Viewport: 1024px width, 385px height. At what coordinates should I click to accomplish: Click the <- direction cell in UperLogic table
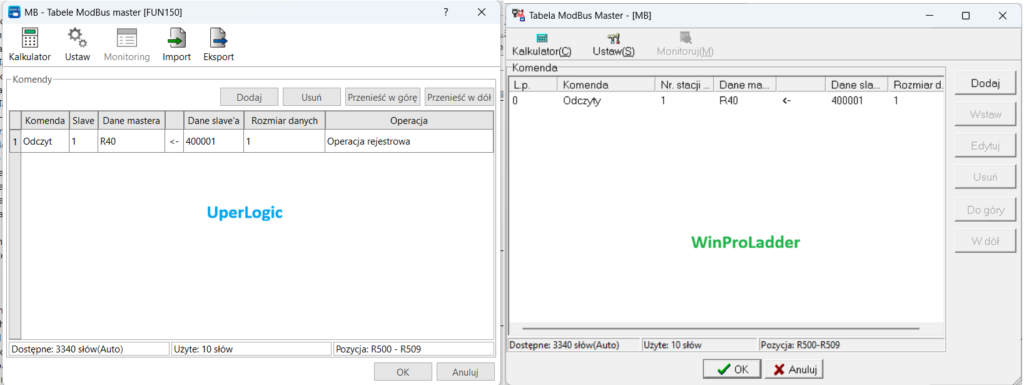(x=174, y=141)
